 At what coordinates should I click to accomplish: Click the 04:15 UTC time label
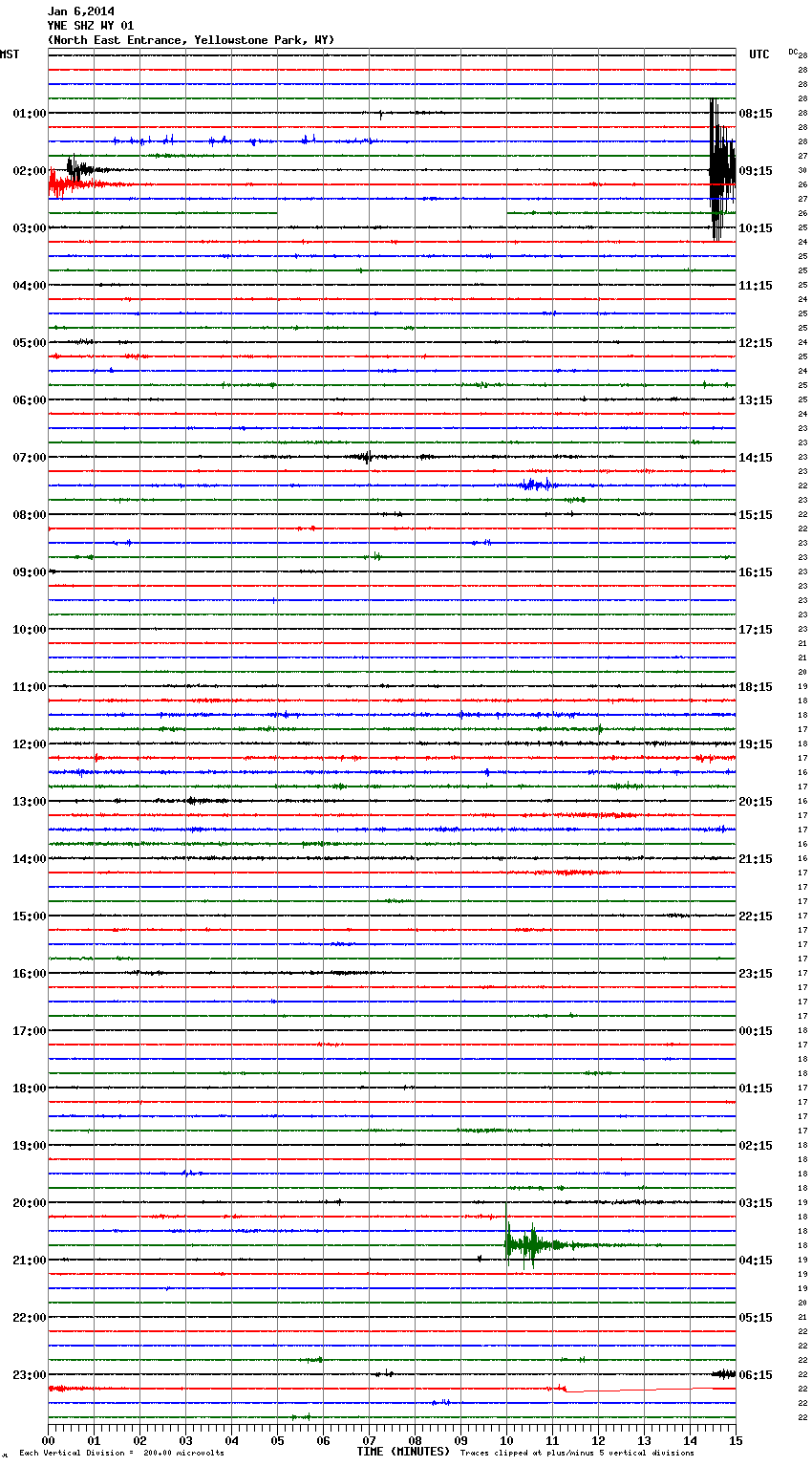(x=756, y=1261)
